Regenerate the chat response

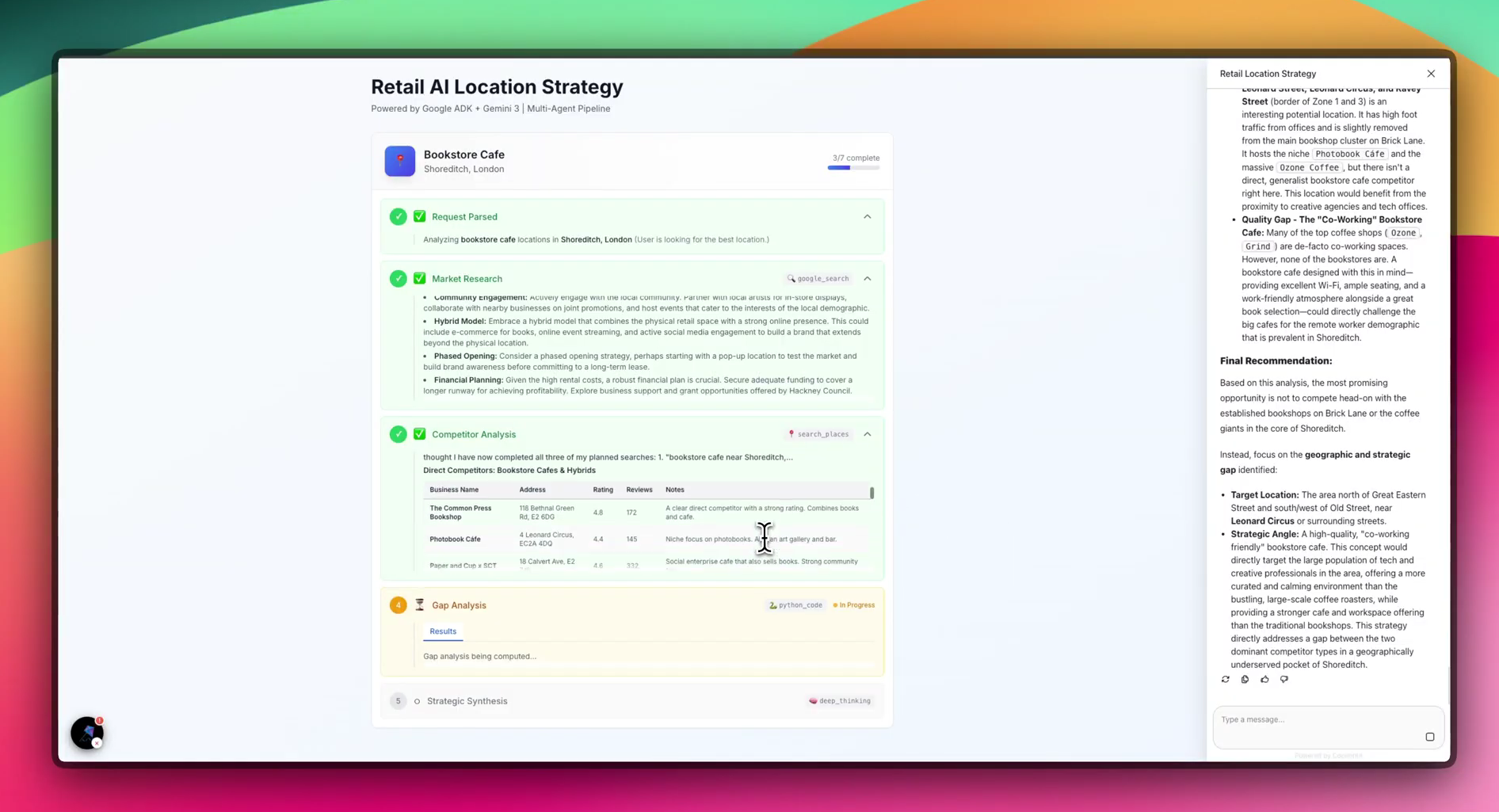(1226, 679)
